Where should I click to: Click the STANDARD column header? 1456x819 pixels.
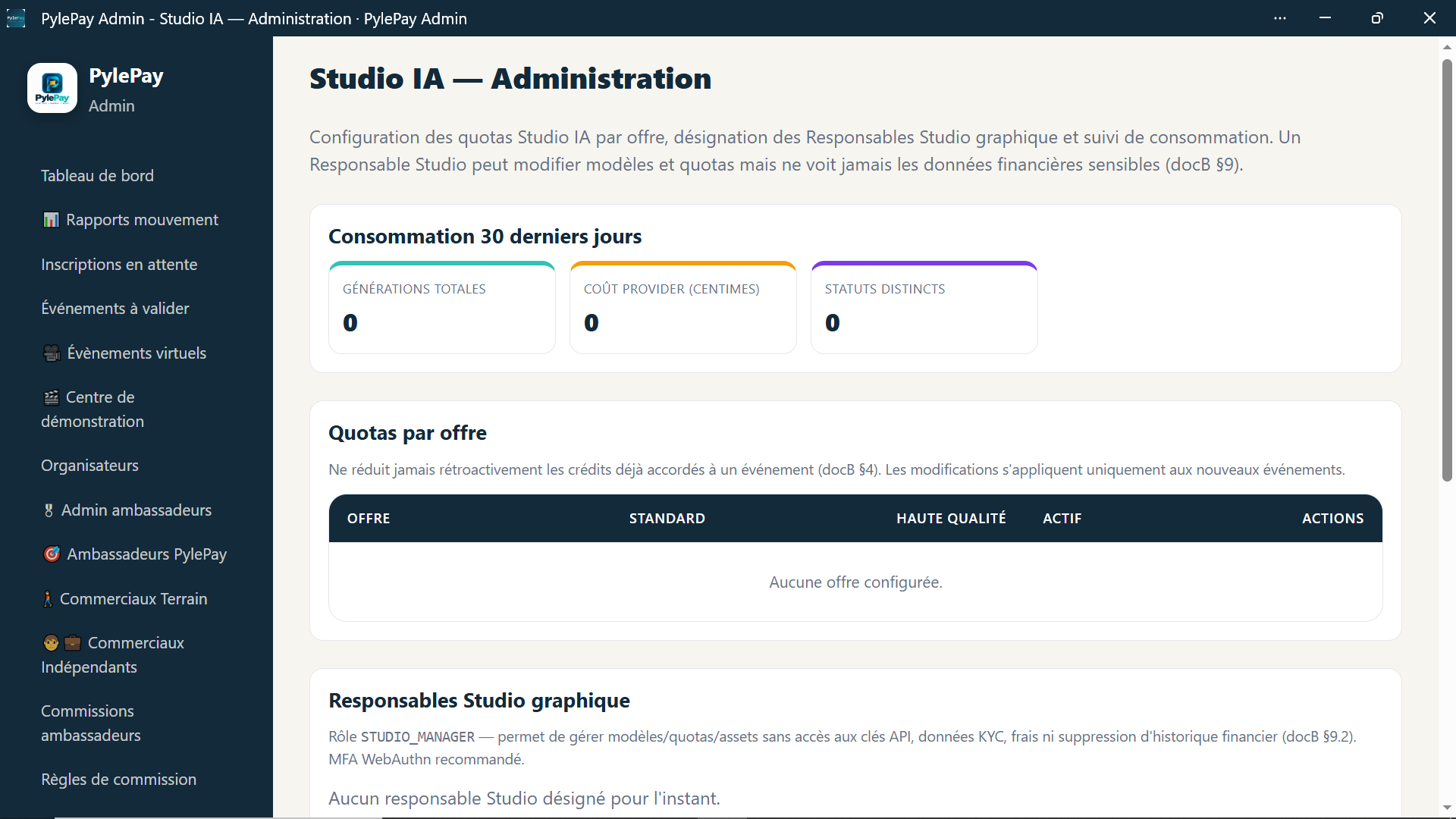click(667, 519)
